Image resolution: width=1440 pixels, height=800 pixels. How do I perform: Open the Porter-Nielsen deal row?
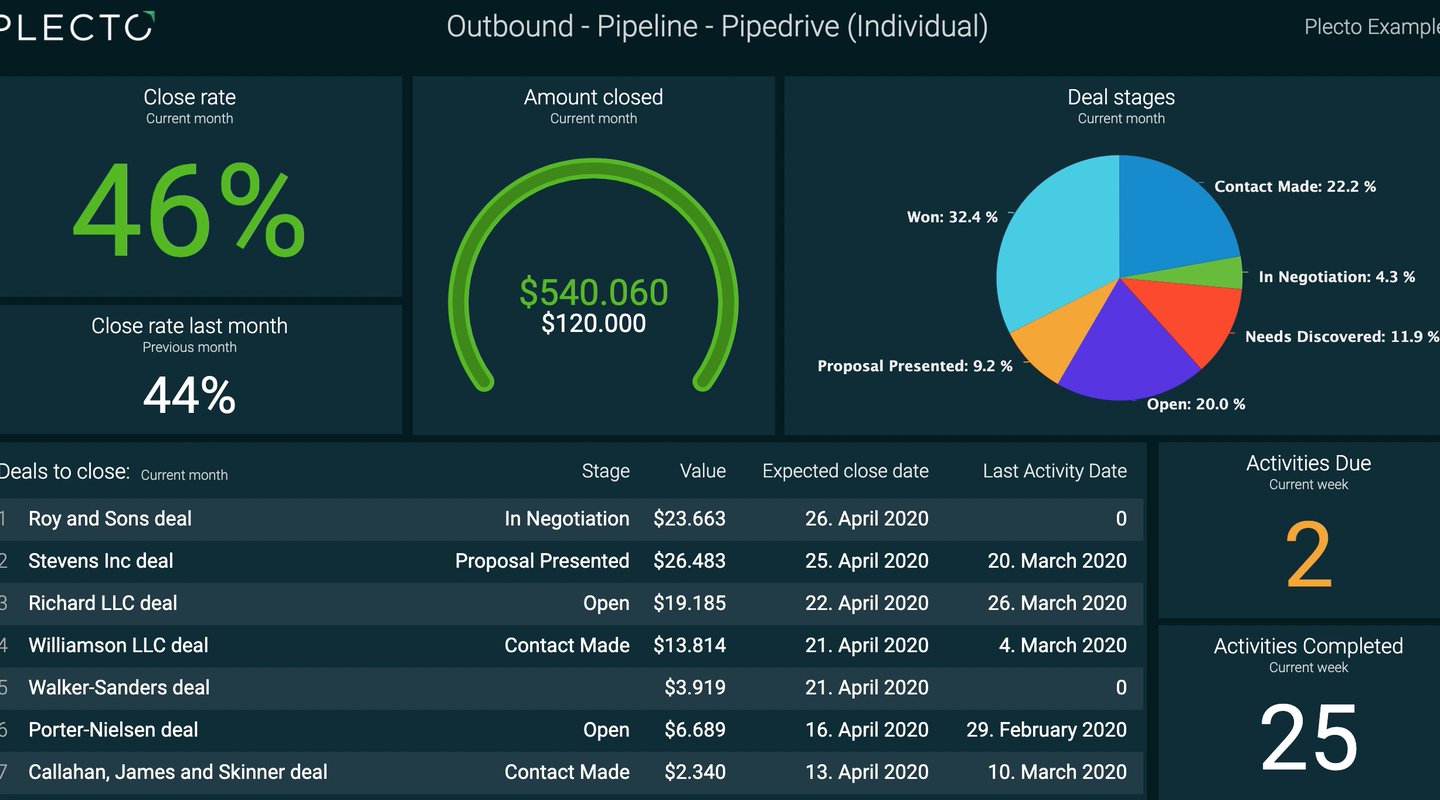571,730
